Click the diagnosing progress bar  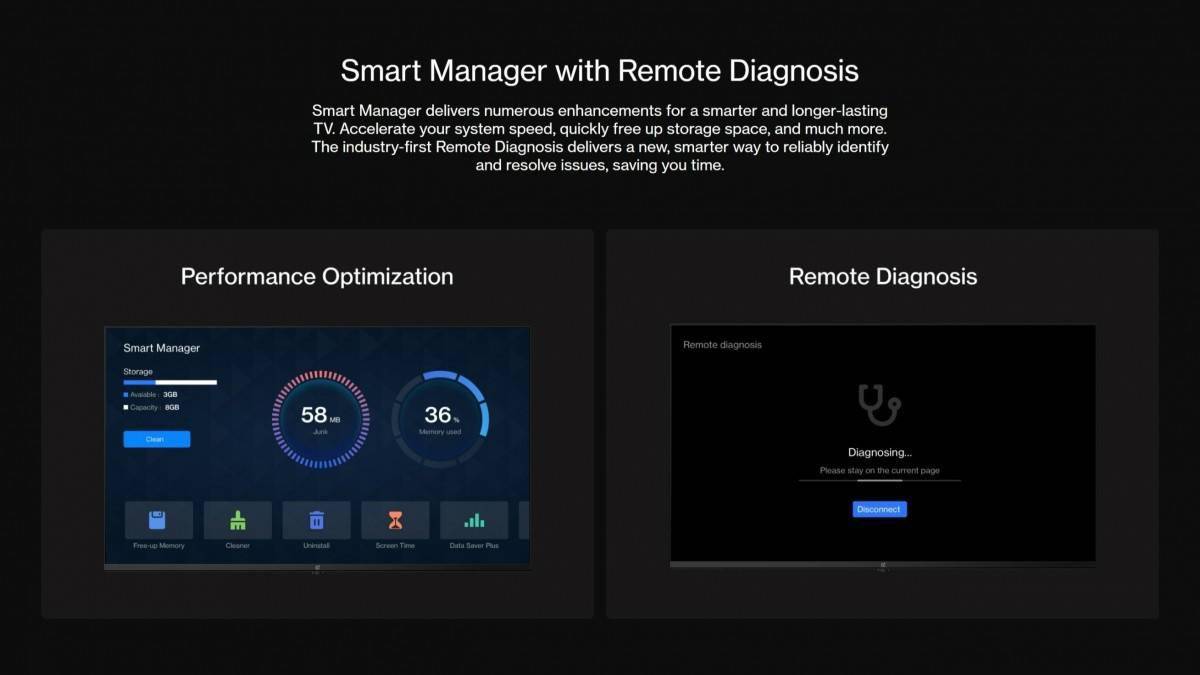879,481
